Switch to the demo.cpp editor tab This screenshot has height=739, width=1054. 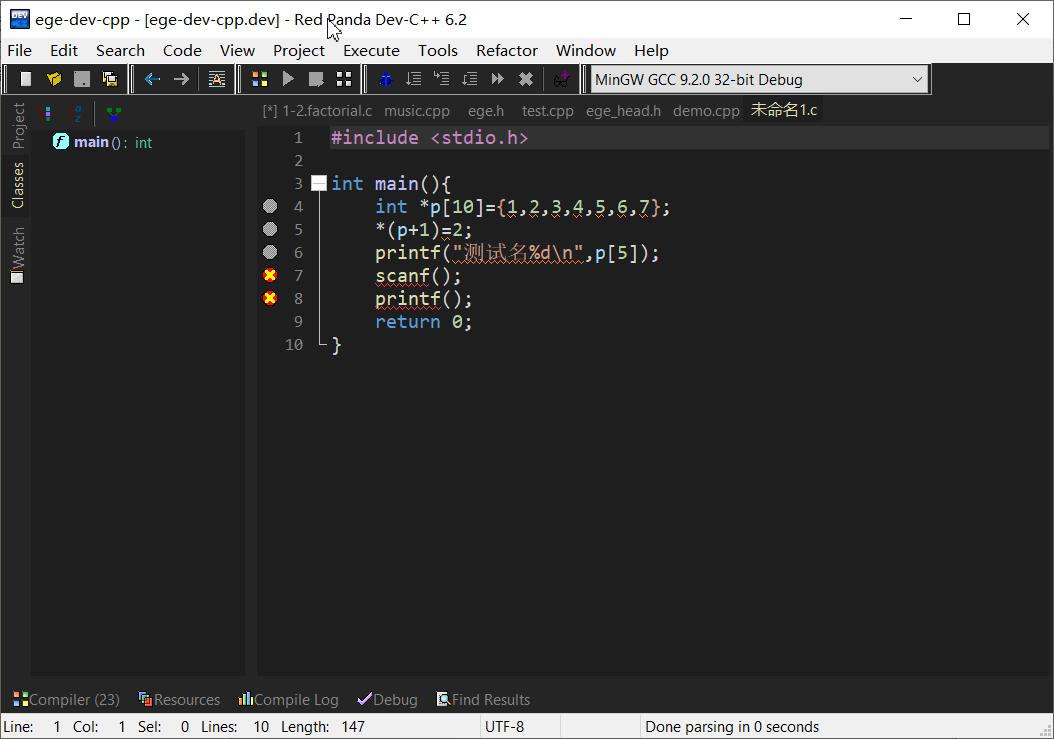[706, 110]
